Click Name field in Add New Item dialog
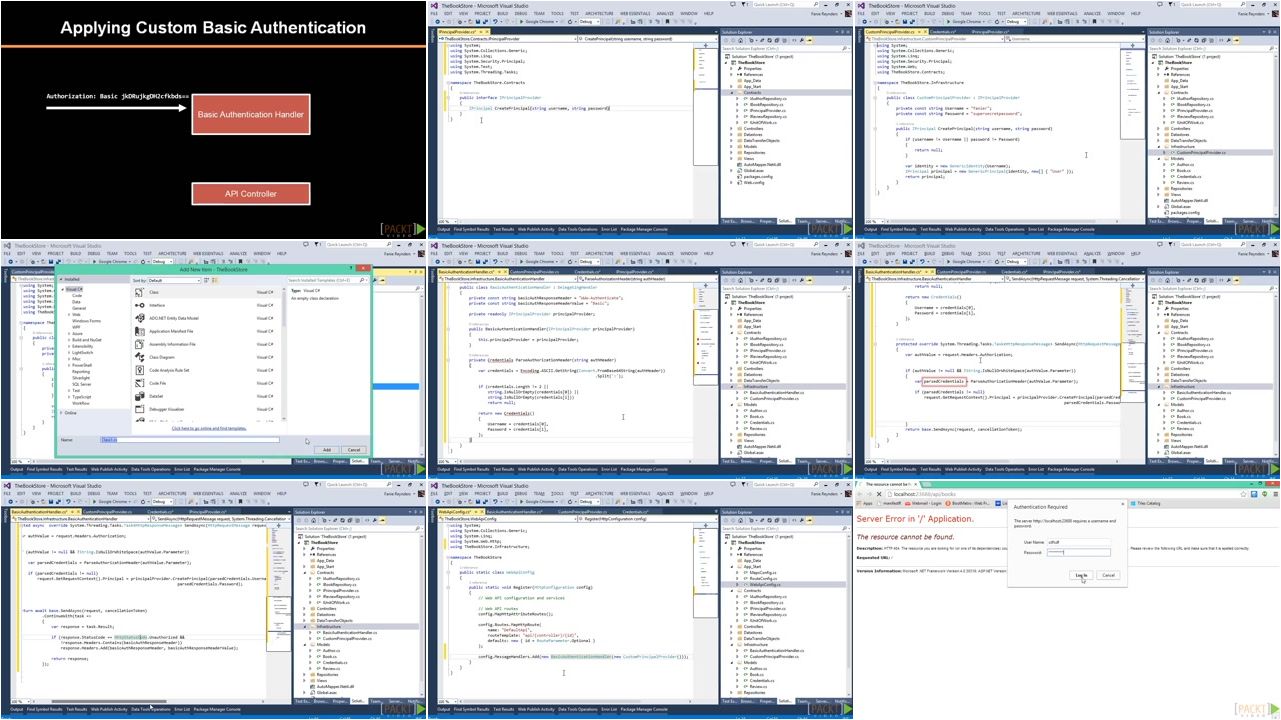Viewport: 1281px width, 720px height. point(190,440)
